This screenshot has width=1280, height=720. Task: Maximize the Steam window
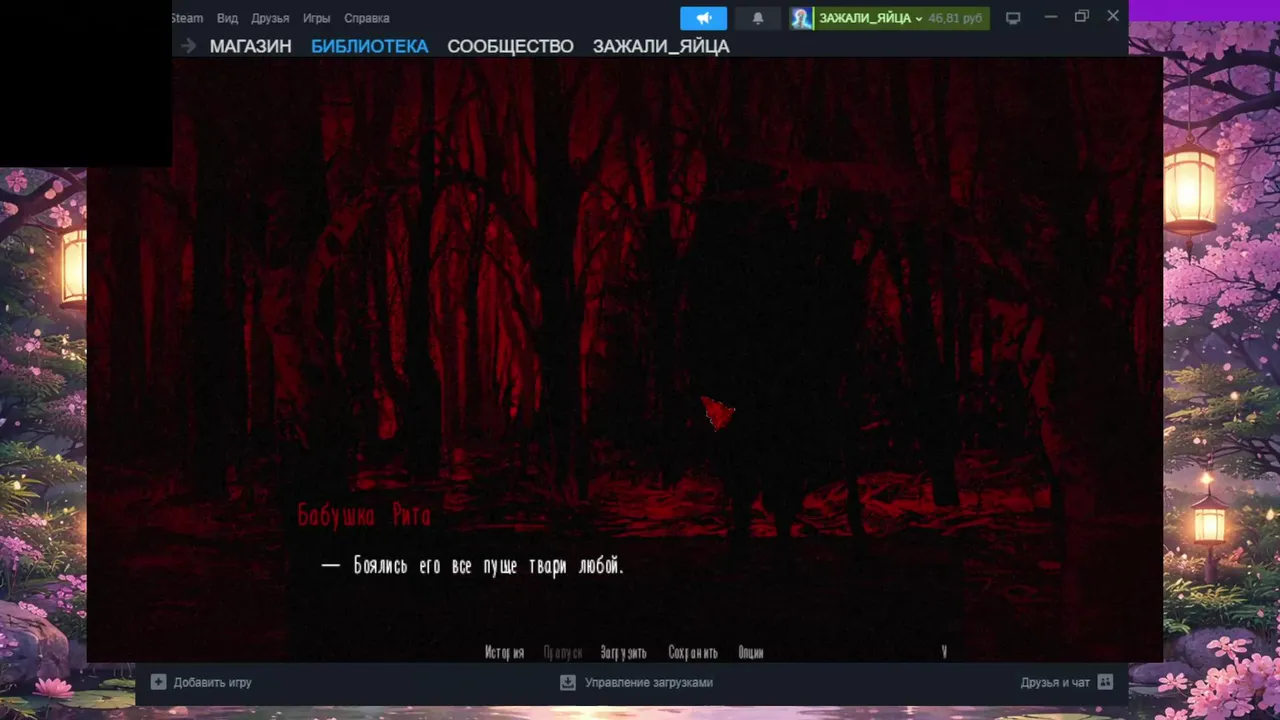pyautogui.click(x=1081, y=17)
